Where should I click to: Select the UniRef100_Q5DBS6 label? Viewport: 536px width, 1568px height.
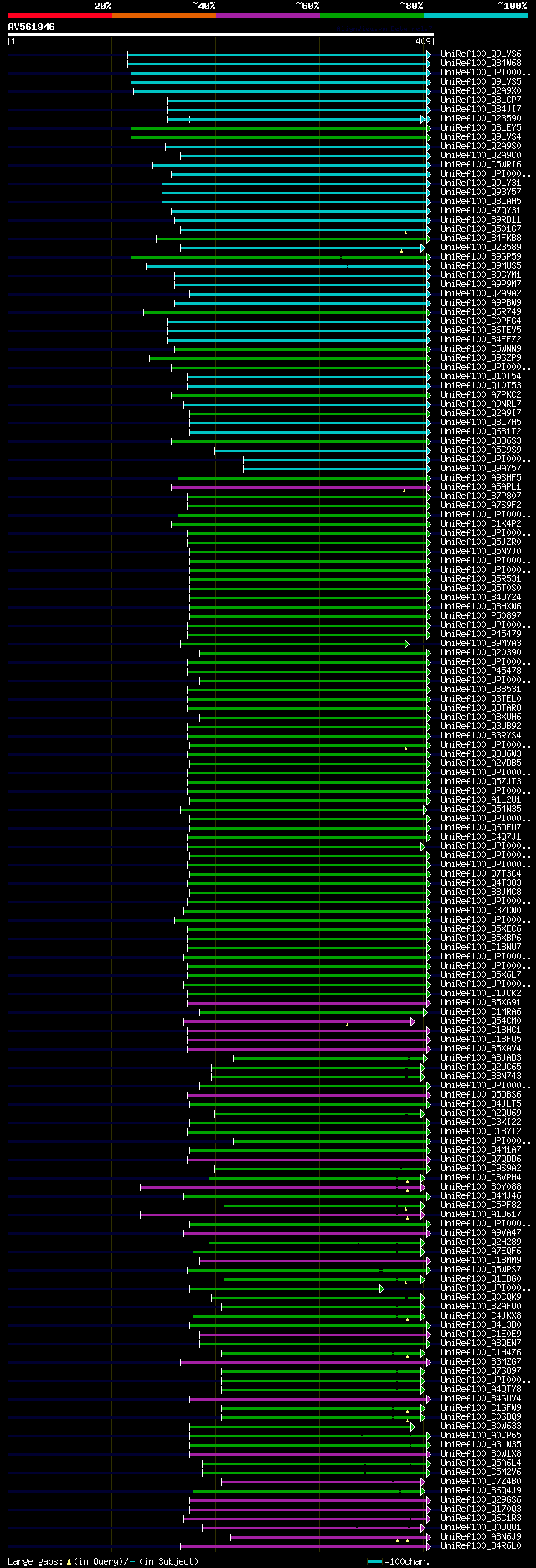pyautogui.click(x=481, y=1095)
